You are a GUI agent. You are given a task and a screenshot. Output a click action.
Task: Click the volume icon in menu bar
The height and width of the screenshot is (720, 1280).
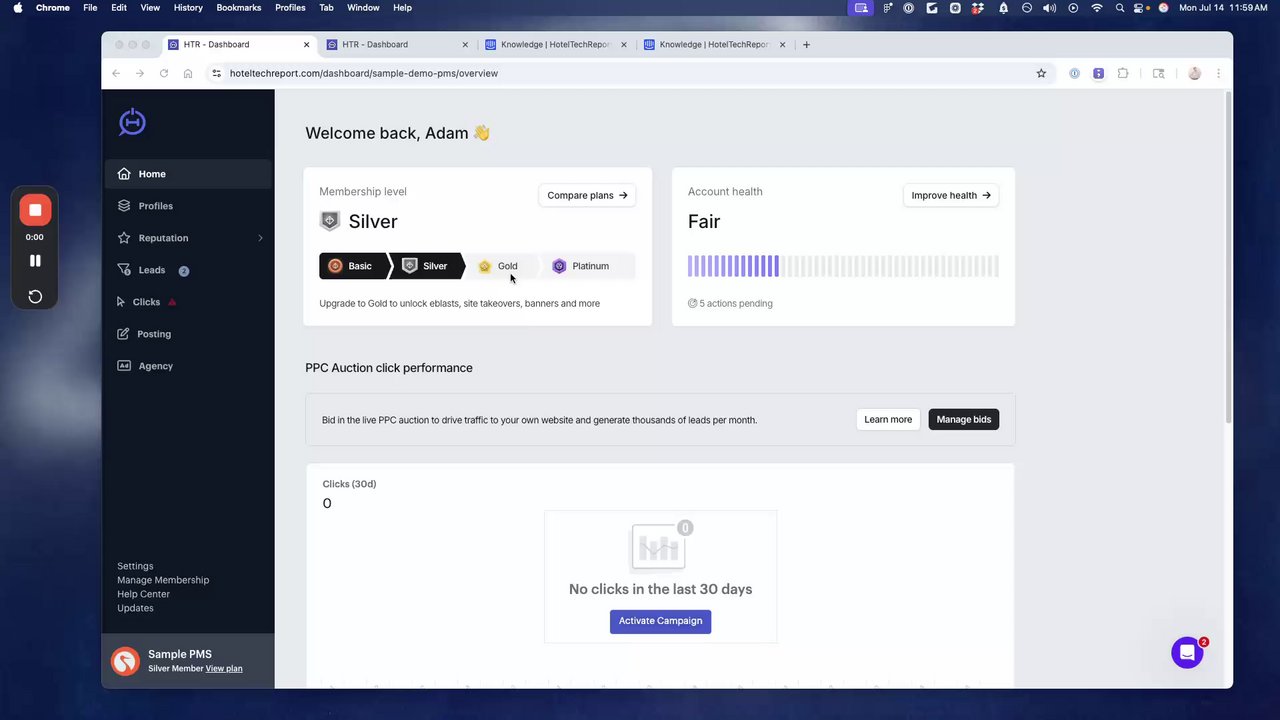pyautogui.click(x=1049, y=7)
